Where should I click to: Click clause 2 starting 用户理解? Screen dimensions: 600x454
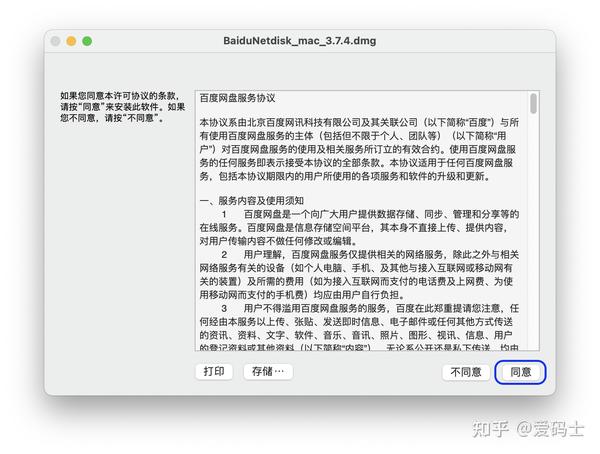359,274
